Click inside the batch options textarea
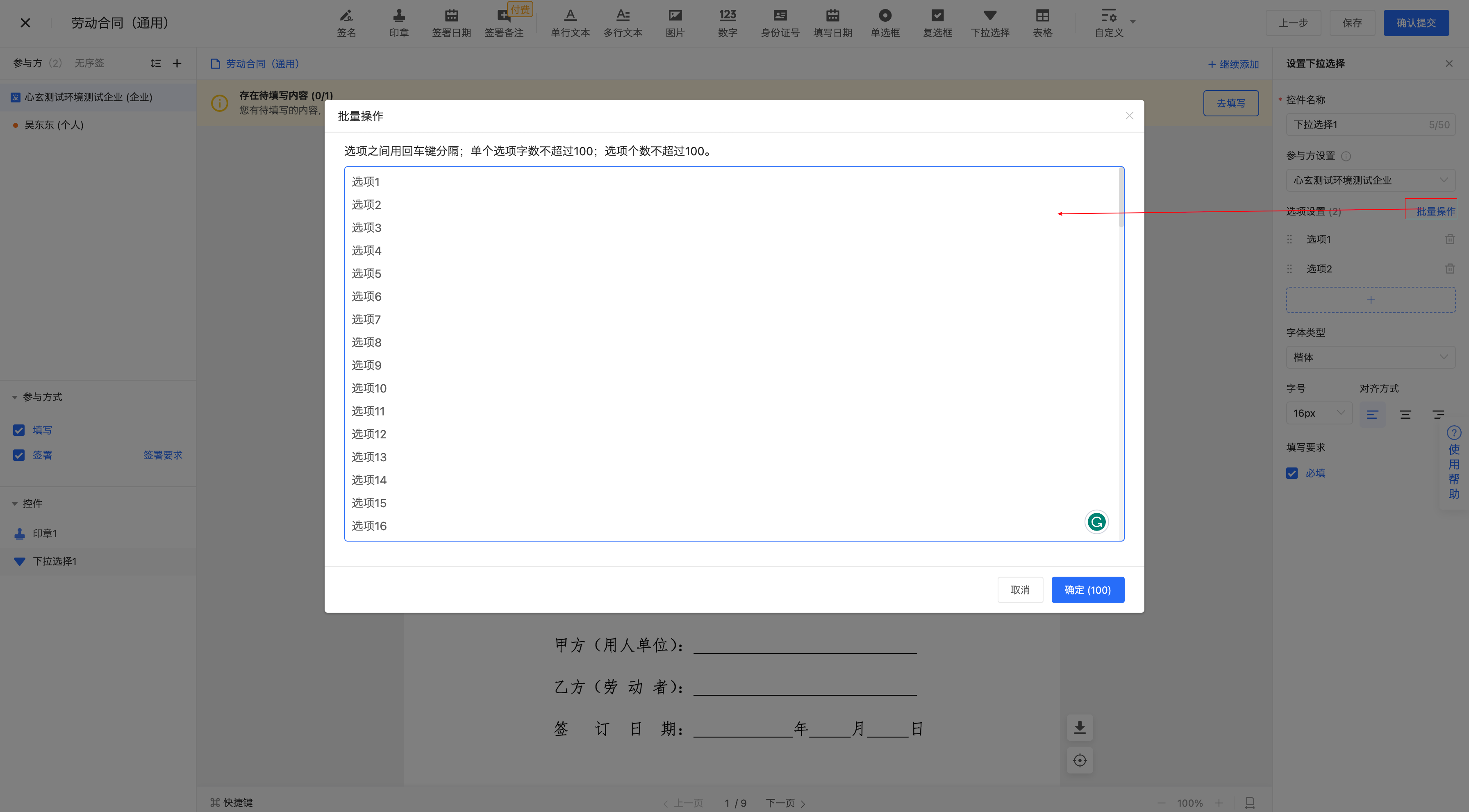The image size is (1469, 812). point(734,353)
